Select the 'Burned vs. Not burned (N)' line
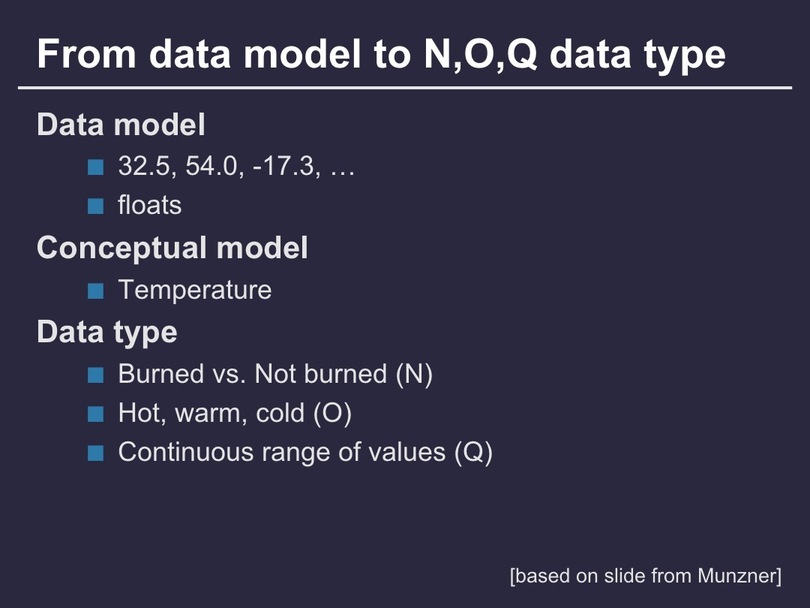The image size is (810, 608). tap(275, 374)
